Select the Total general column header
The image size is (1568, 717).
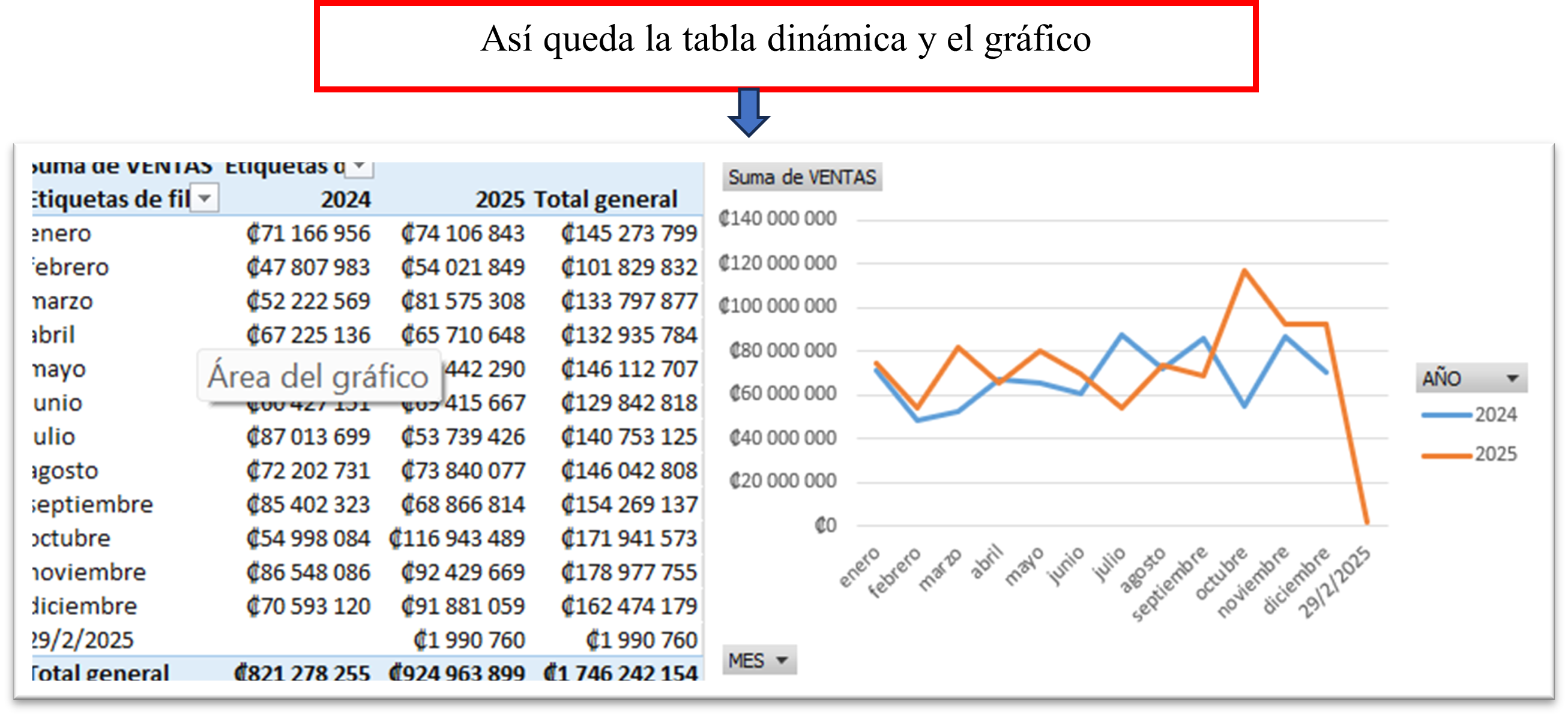pyautogui.click(x=605, y=199)
